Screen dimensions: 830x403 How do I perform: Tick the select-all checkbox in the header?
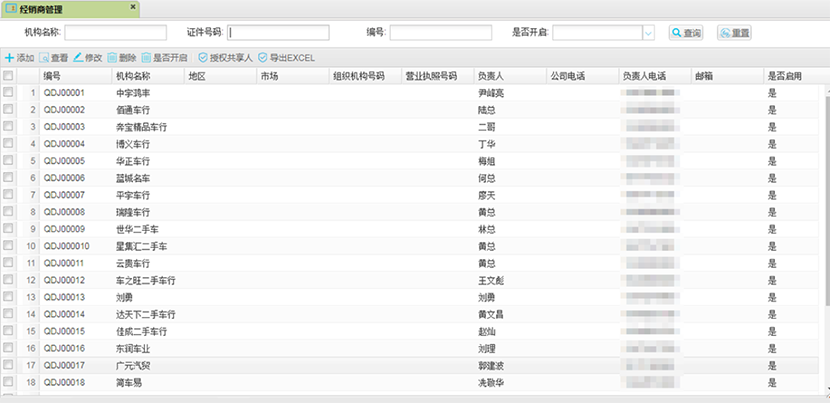tap(9, 76)
